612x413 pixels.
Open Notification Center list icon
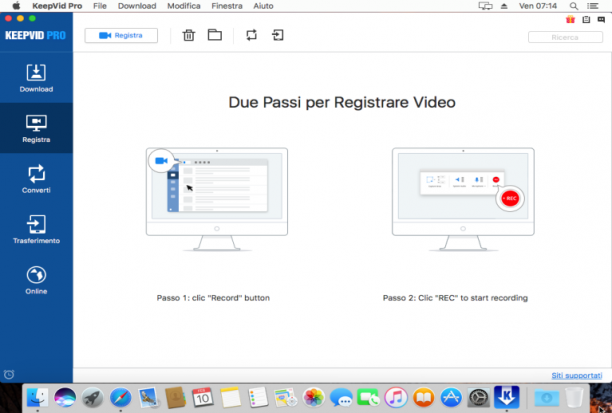point(593,6)
